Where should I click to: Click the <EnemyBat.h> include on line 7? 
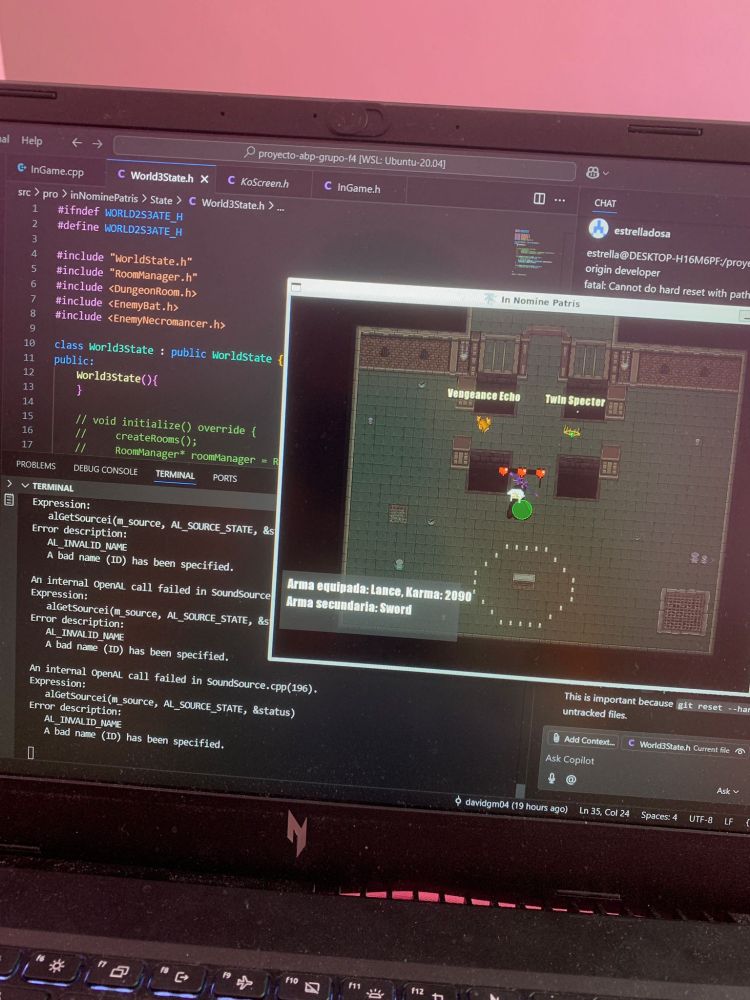point(143,305)
